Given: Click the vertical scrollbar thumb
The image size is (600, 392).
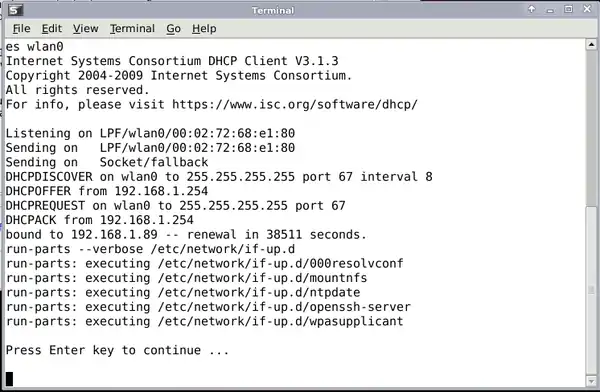Looking at the screenshot, I should 591,291.
